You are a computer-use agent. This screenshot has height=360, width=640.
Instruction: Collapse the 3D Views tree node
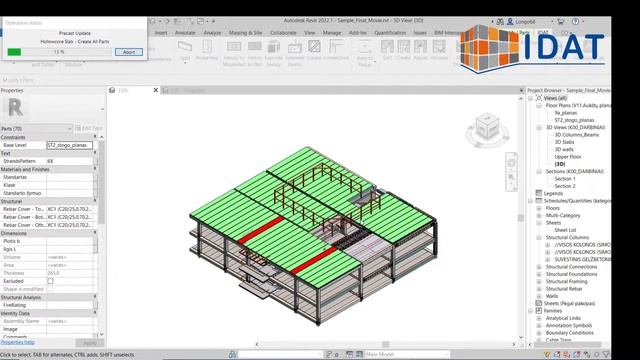539,128
